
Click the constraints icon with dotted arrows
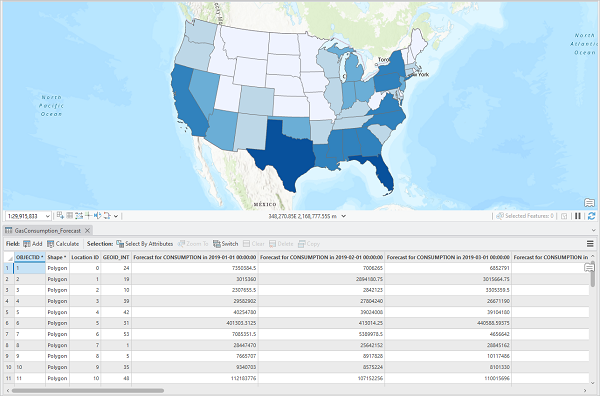tap(79, 216)
